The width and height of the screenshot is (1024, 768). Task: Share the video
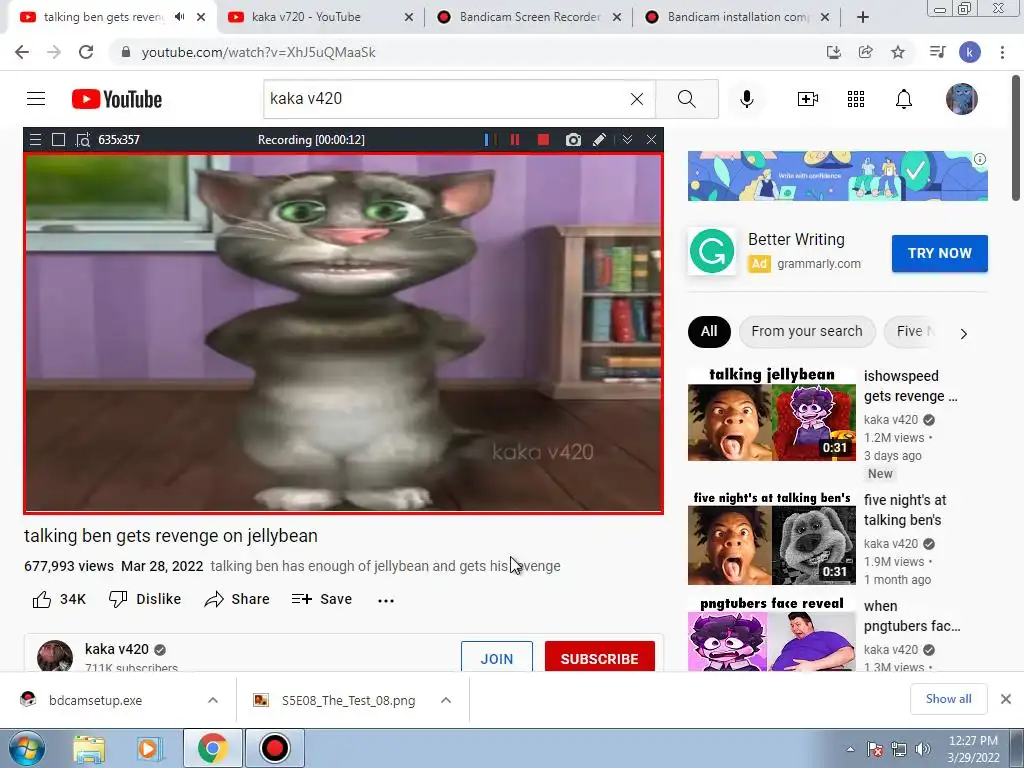pyautogui.click(x=237, y=599)
